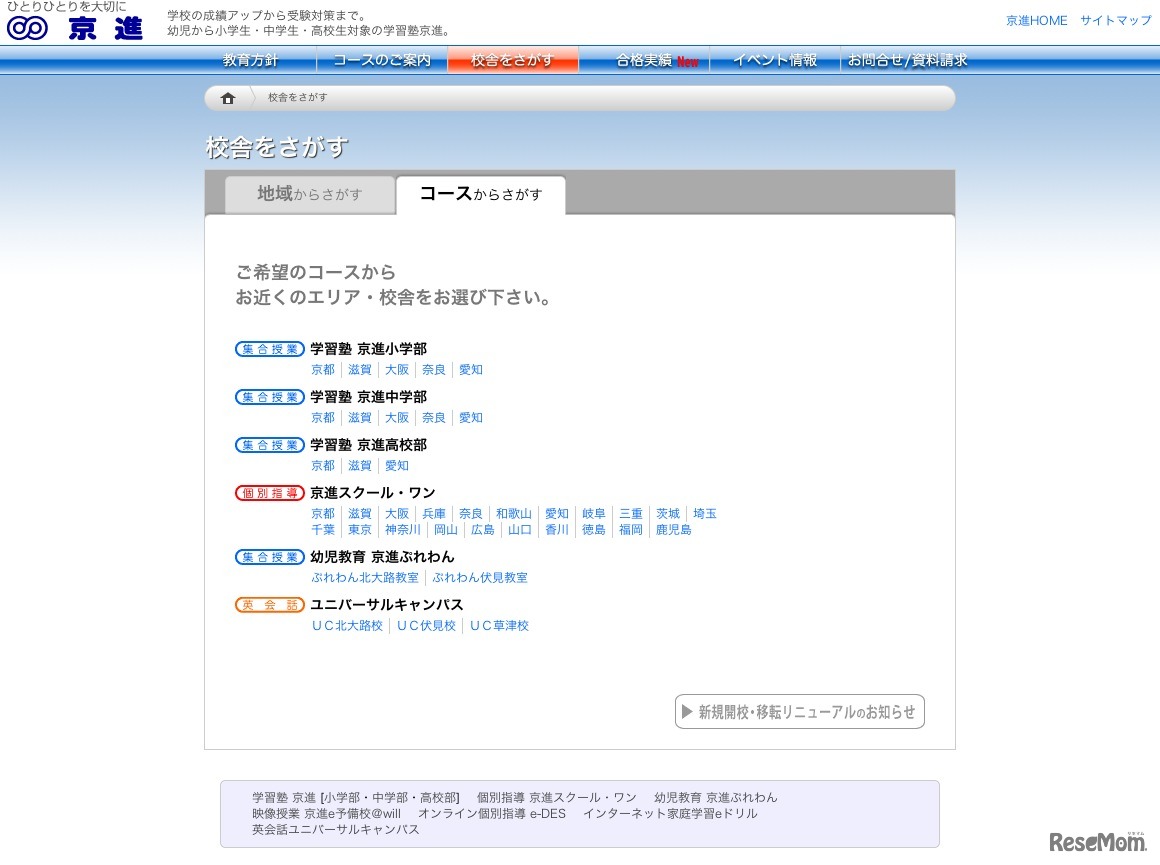Click the 個別指導 badge beside 京進スクール・ワン
Image resolution: width=1160 pixels, height=865 pixels.
269,492
